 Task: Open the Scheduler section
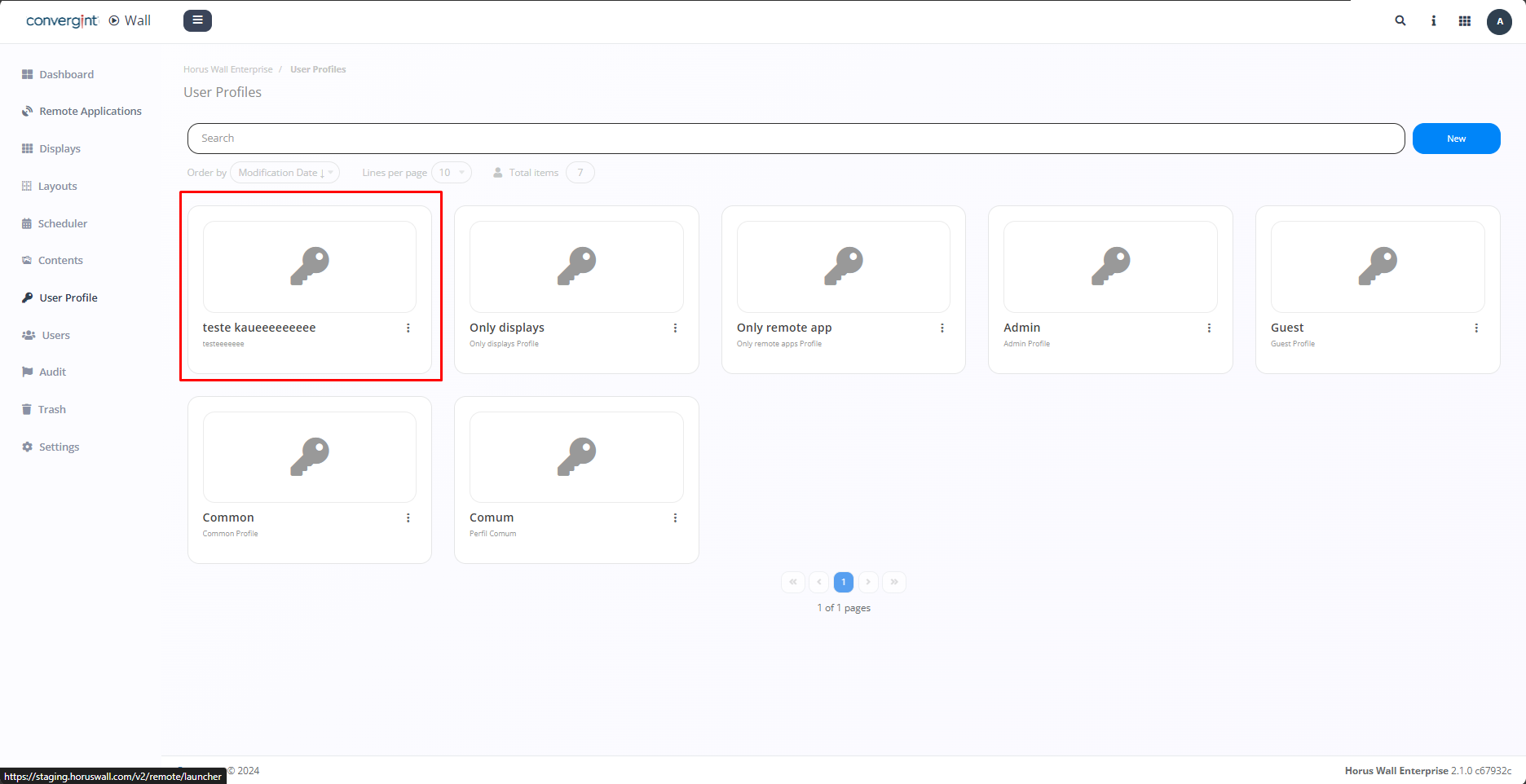pos(63,223)
